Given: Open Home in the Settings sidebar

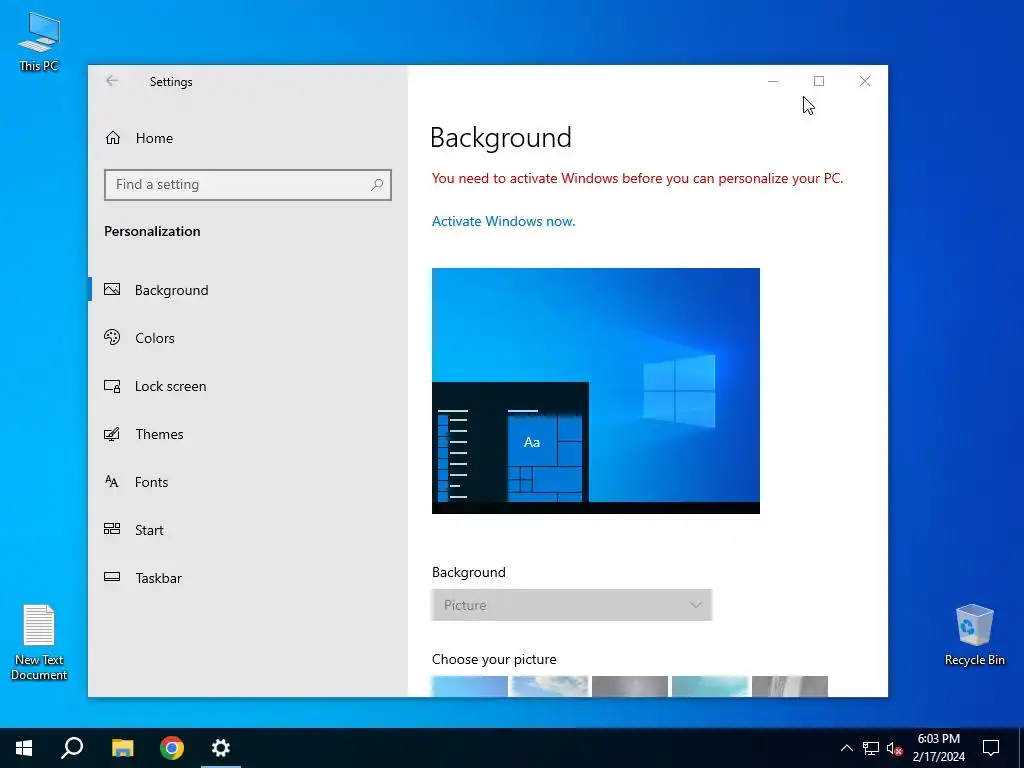Looking at the screenshot, I should (248, 138).
